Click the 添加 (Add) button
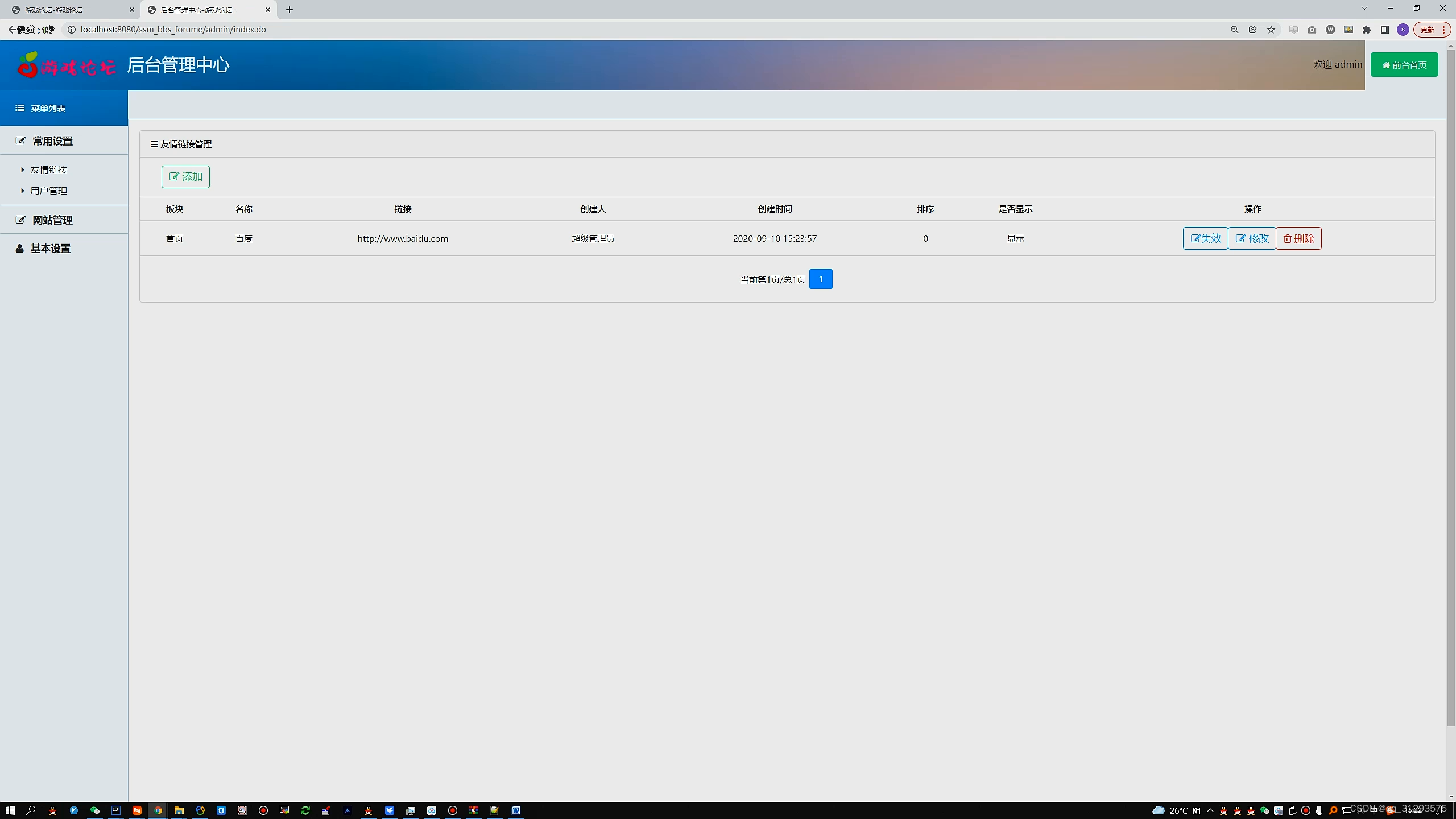1456x819 pixels. (x=185, y=176)
